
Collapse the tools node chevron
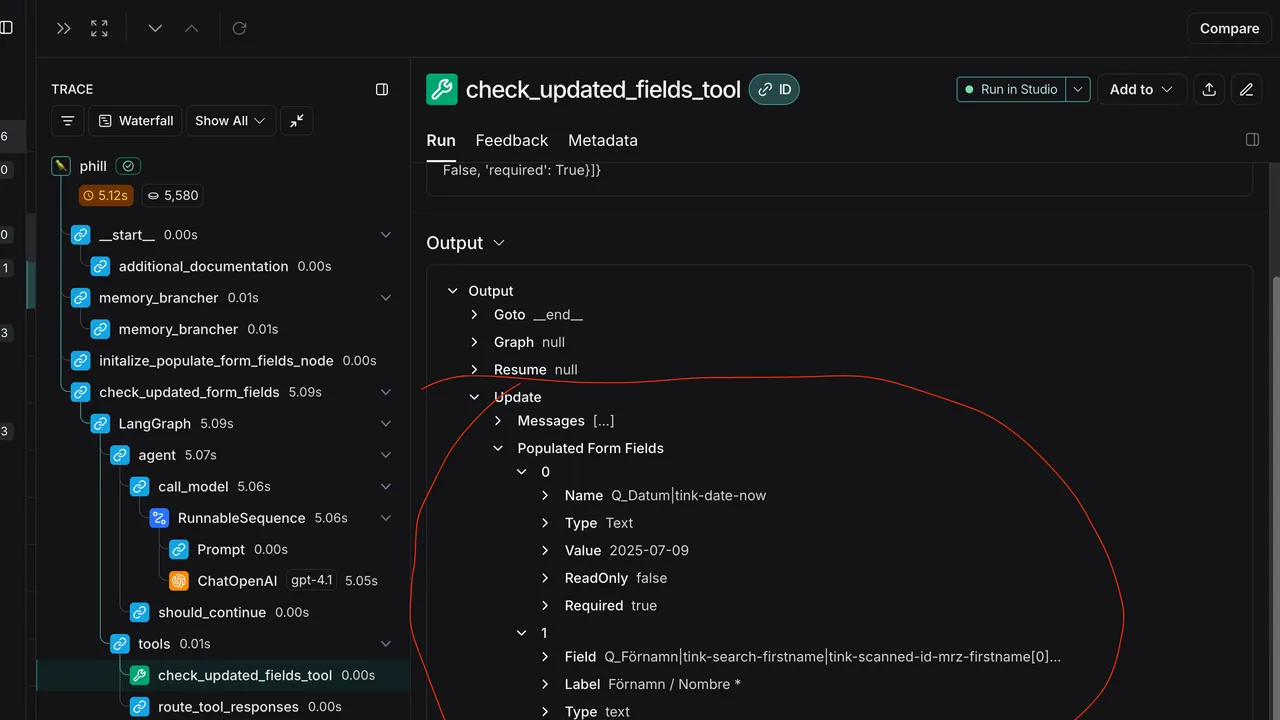click(x=386, y=644)
